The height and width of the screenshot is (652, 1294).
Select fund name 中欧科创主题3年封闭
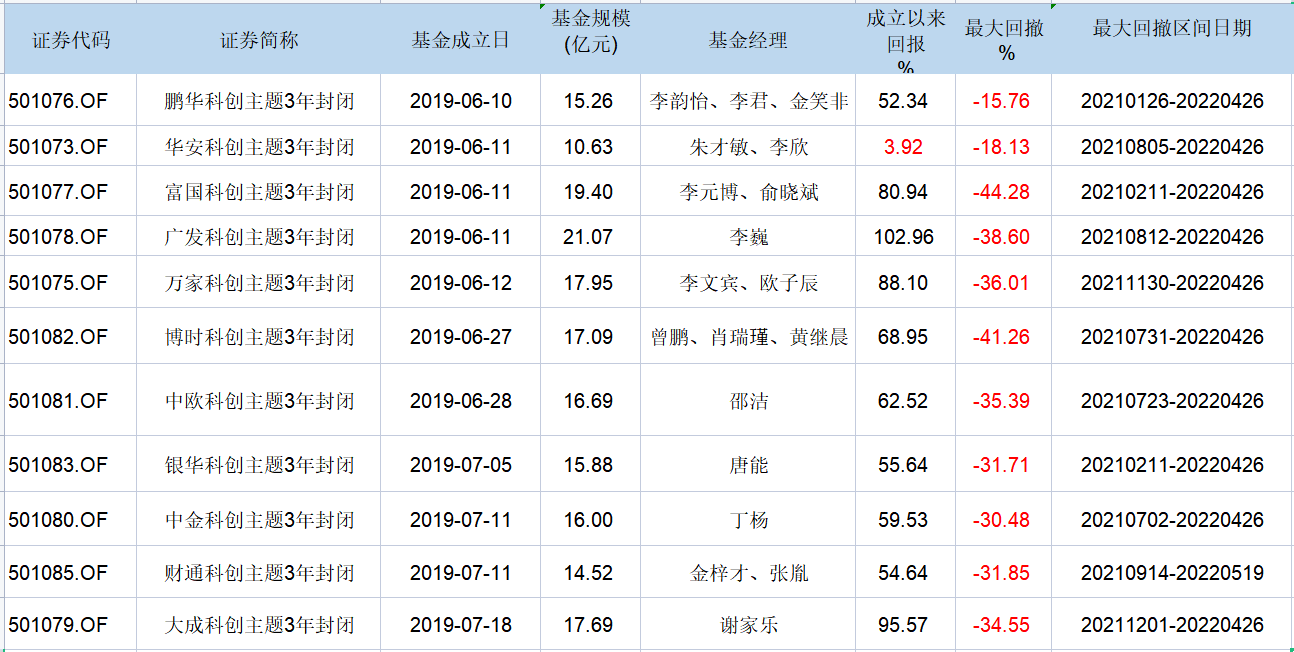[x=259, y=401]
